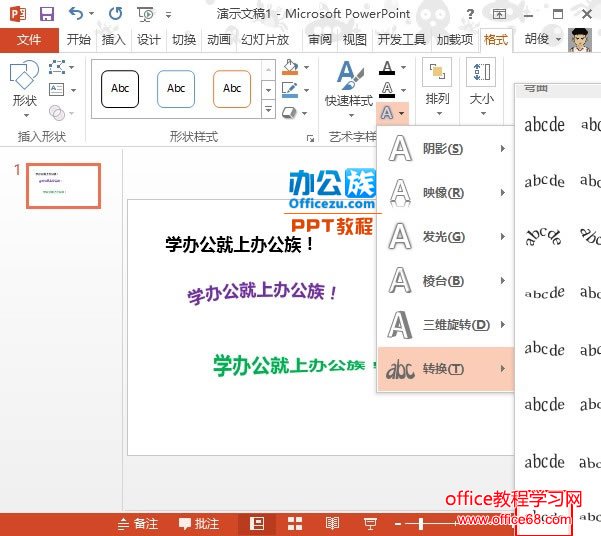The height and width of the screenshot is (536, 601).
Task: Open the 开发工具 tab
Action: 401,39
